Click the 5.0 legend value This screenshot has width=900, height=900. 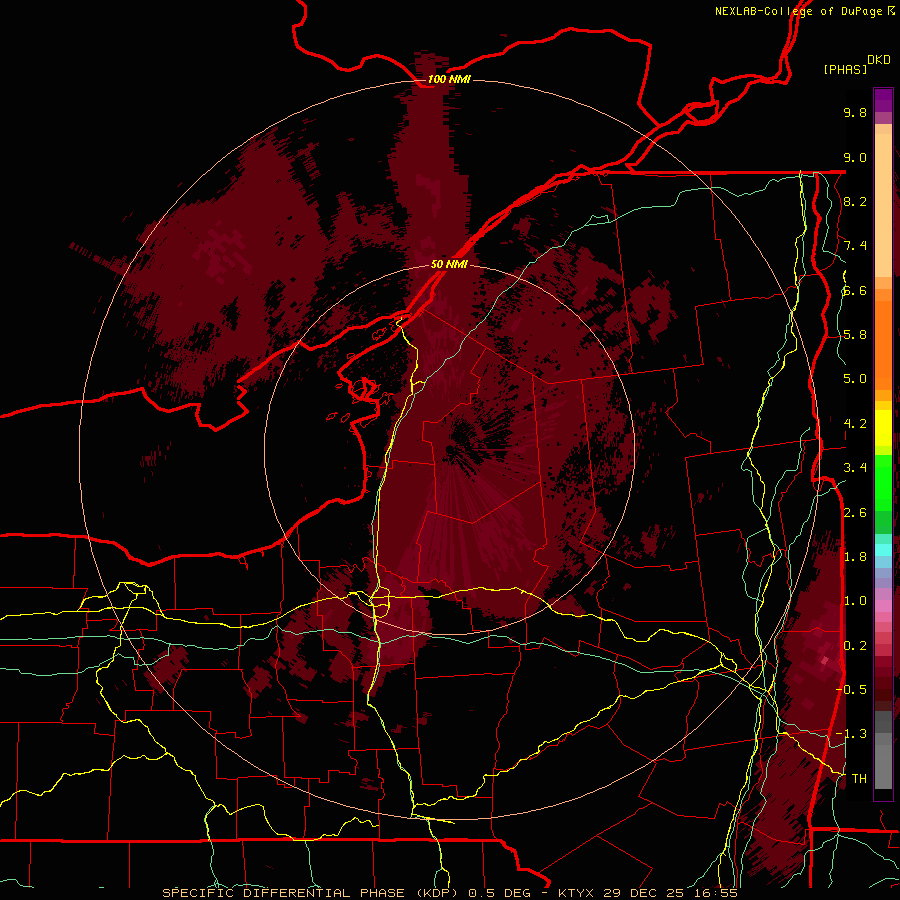pyautogui.click(x=855, y=379)
